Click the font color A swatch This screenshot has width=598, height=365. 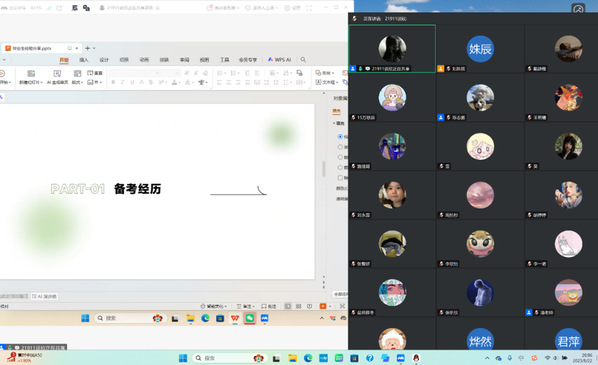click(x=174, y=82)
